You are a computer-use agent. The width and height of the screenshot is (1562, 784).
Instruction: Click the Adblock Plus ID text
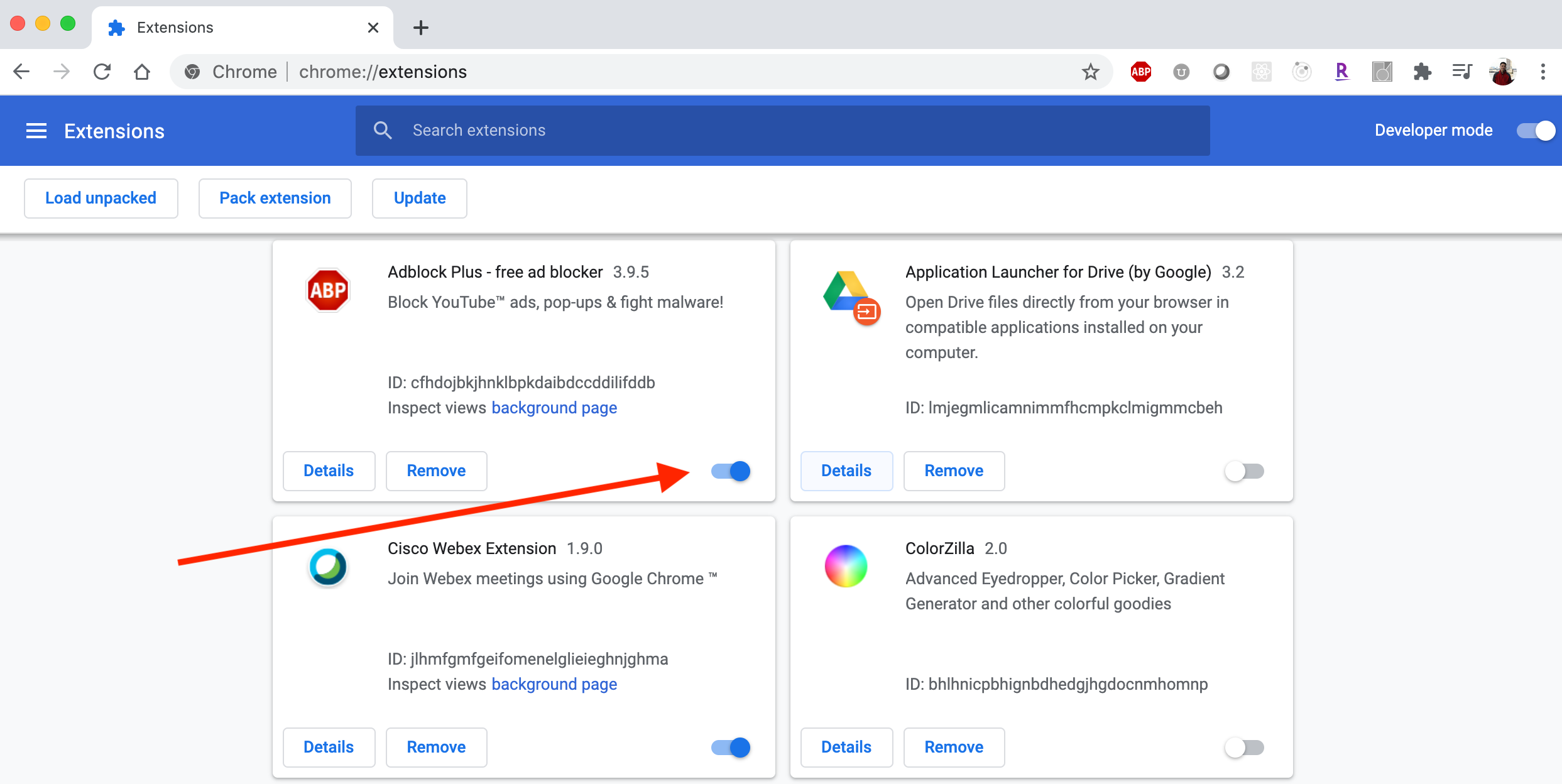pyautogui.click(x=522, y=383)
